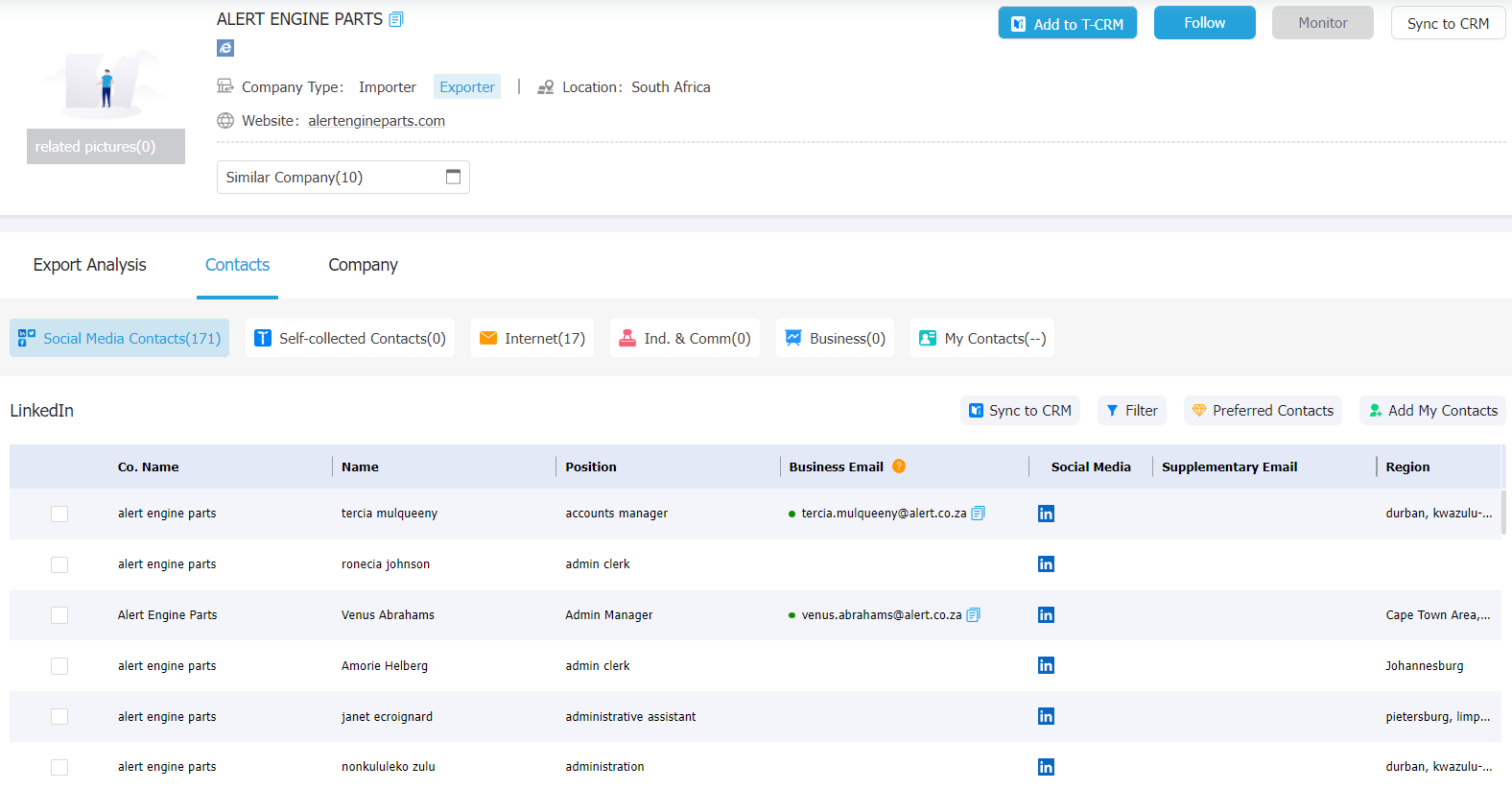Click the Region column header
This screenshot has width=1512, height=790.
(1407, 467)
